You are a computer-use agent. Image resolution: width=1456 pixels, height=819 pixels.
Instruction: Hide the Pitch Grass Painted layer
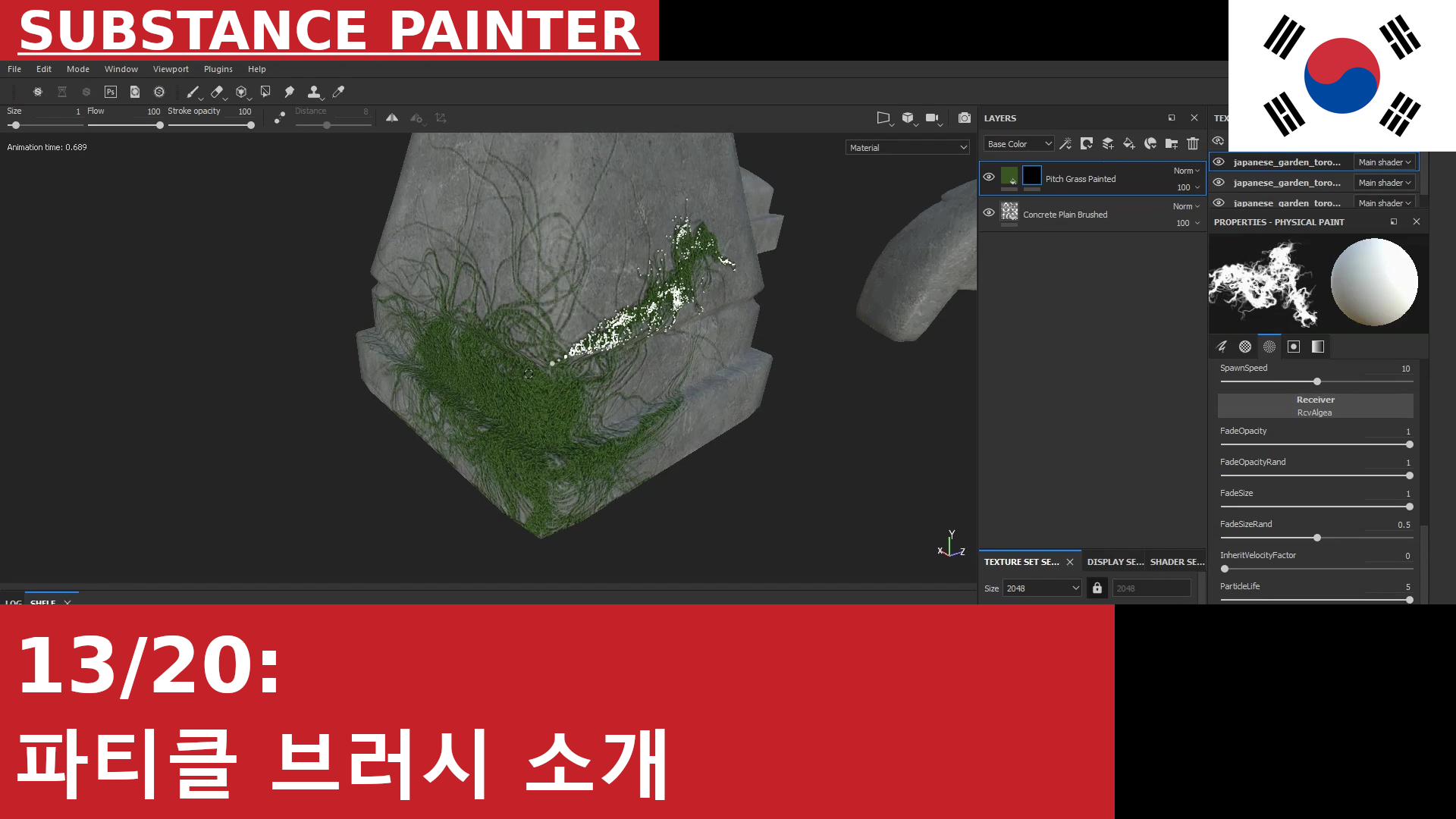(989, 177)
